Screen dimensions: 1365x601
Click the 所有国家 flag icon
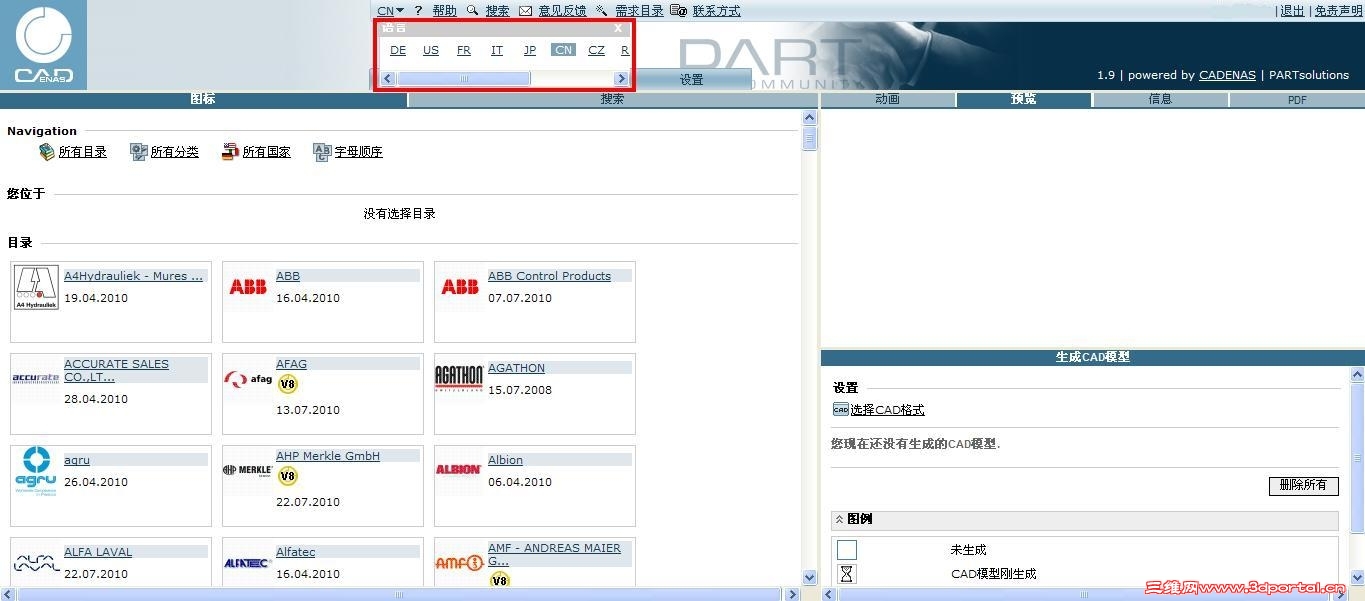tap(231, 152)
